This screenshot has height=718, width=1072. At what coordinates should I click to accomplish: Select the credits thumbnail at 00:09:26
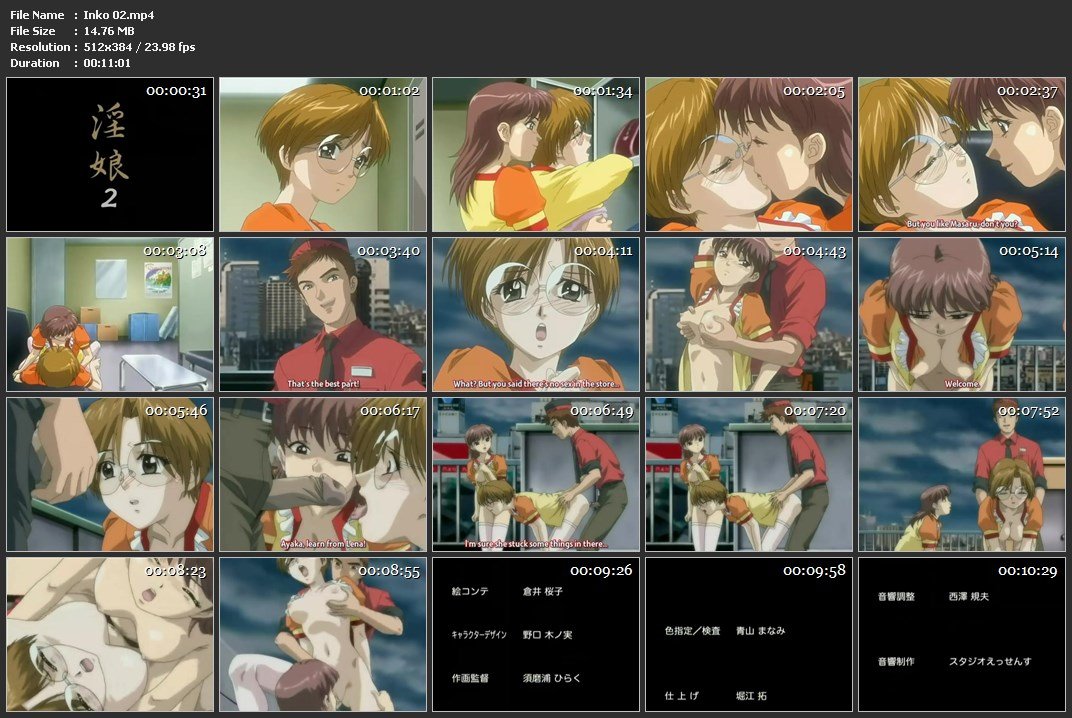coord(536,635)
